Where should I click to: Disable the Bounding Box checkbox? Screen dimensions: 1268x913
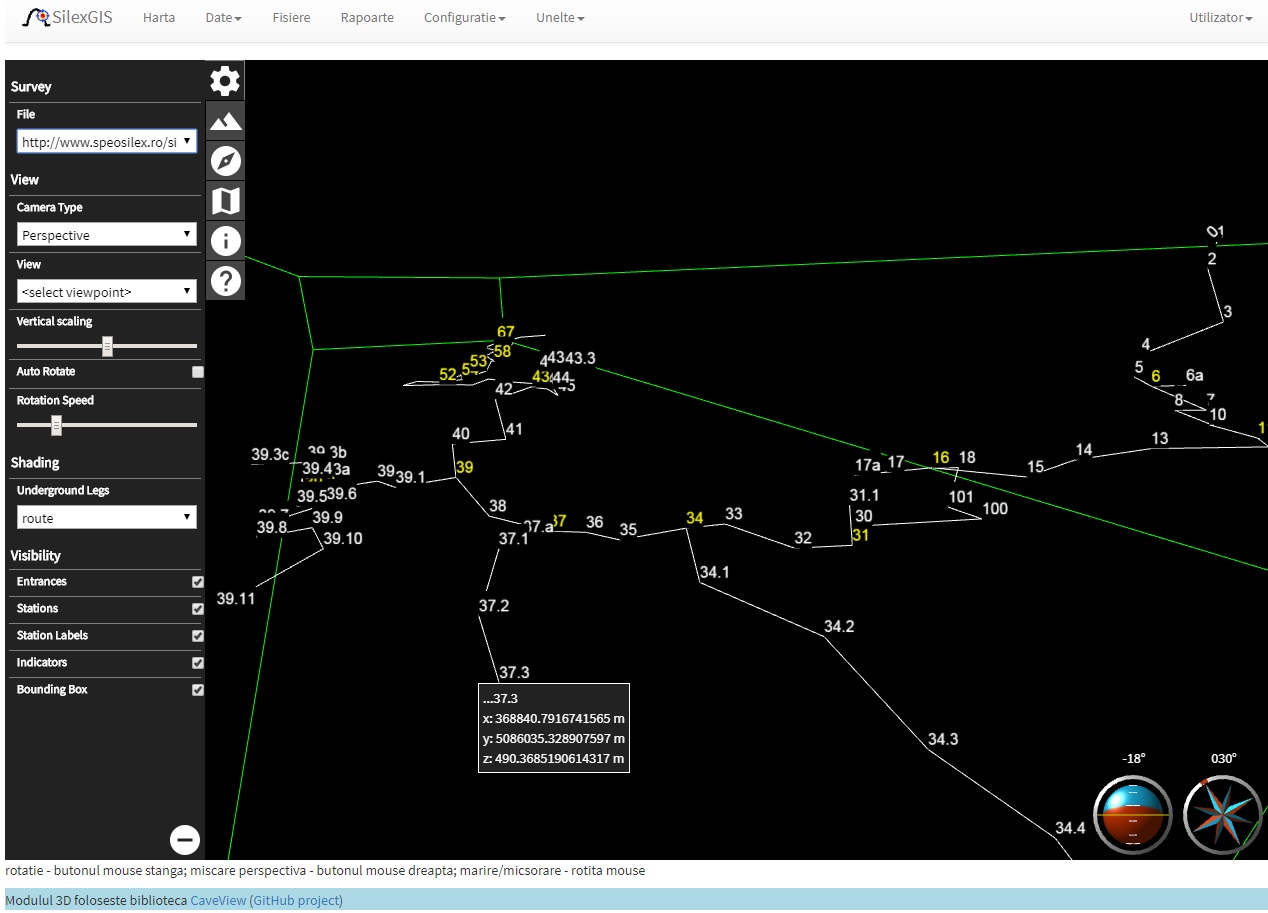point(198,690)
